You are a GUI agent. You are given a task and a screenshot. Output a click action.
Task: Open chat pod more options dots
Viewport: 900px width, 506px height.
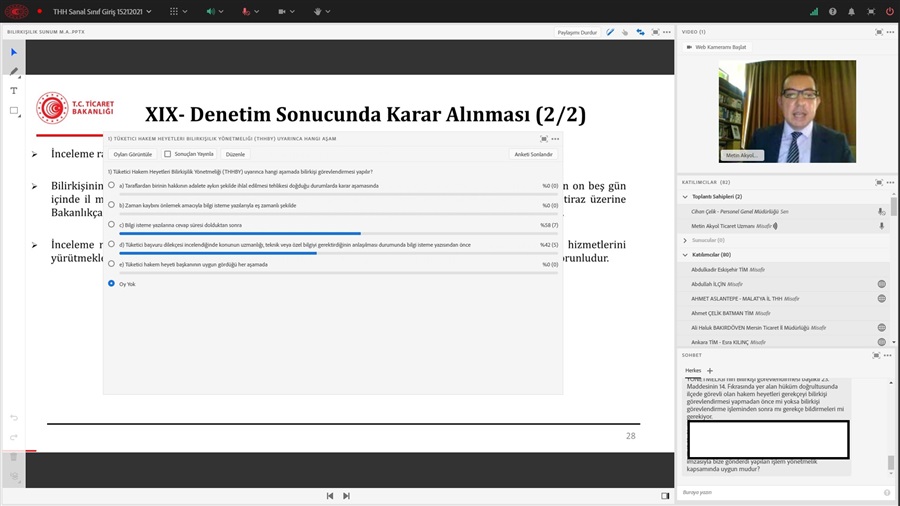pyautogui.click(x=887, y=356)
